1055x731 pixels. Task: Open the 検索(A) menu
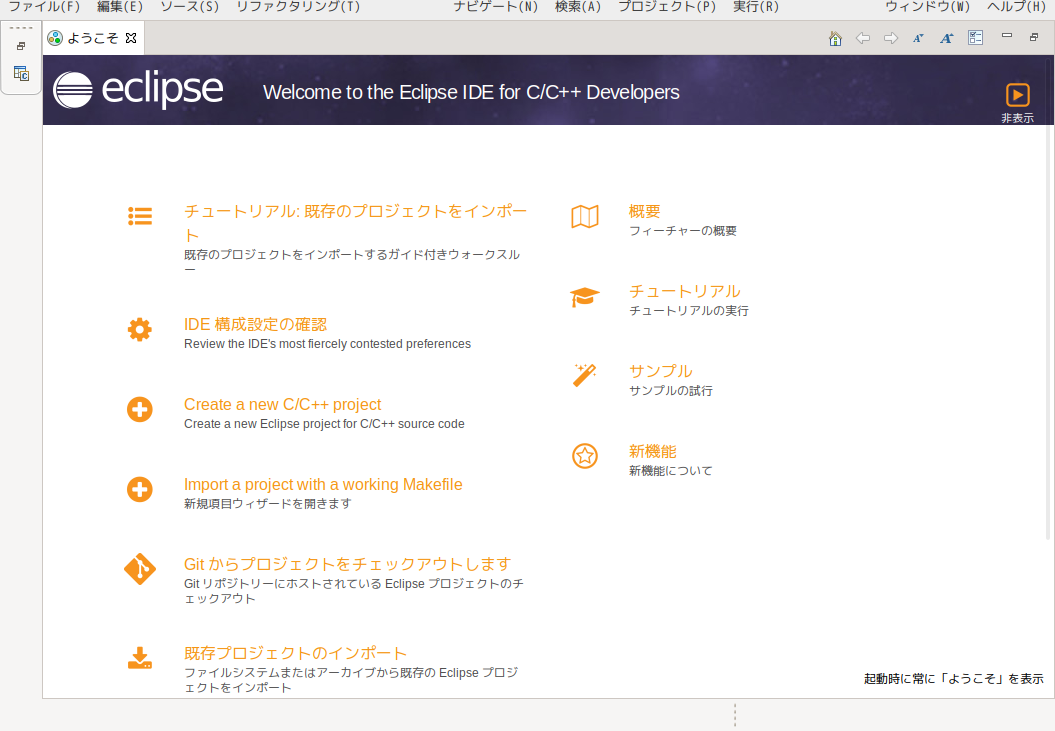click(577, 7)
